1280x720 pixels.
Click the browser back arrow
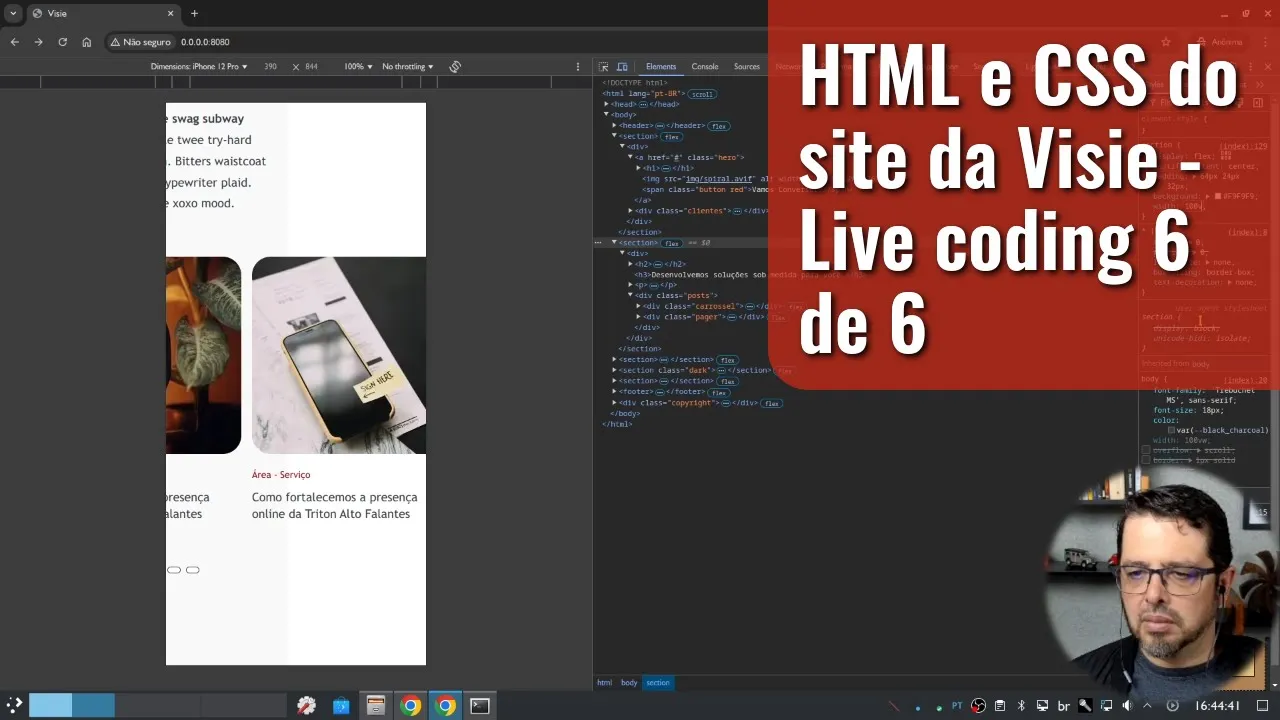click(x=15, y=42)
